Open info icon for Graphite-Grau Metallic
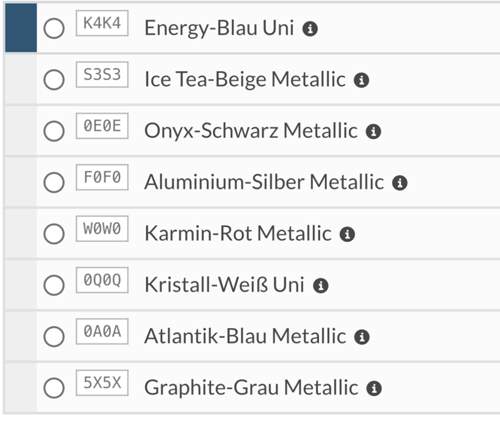The height and width of the screenshot is (427, 500). tap(374, 388)
